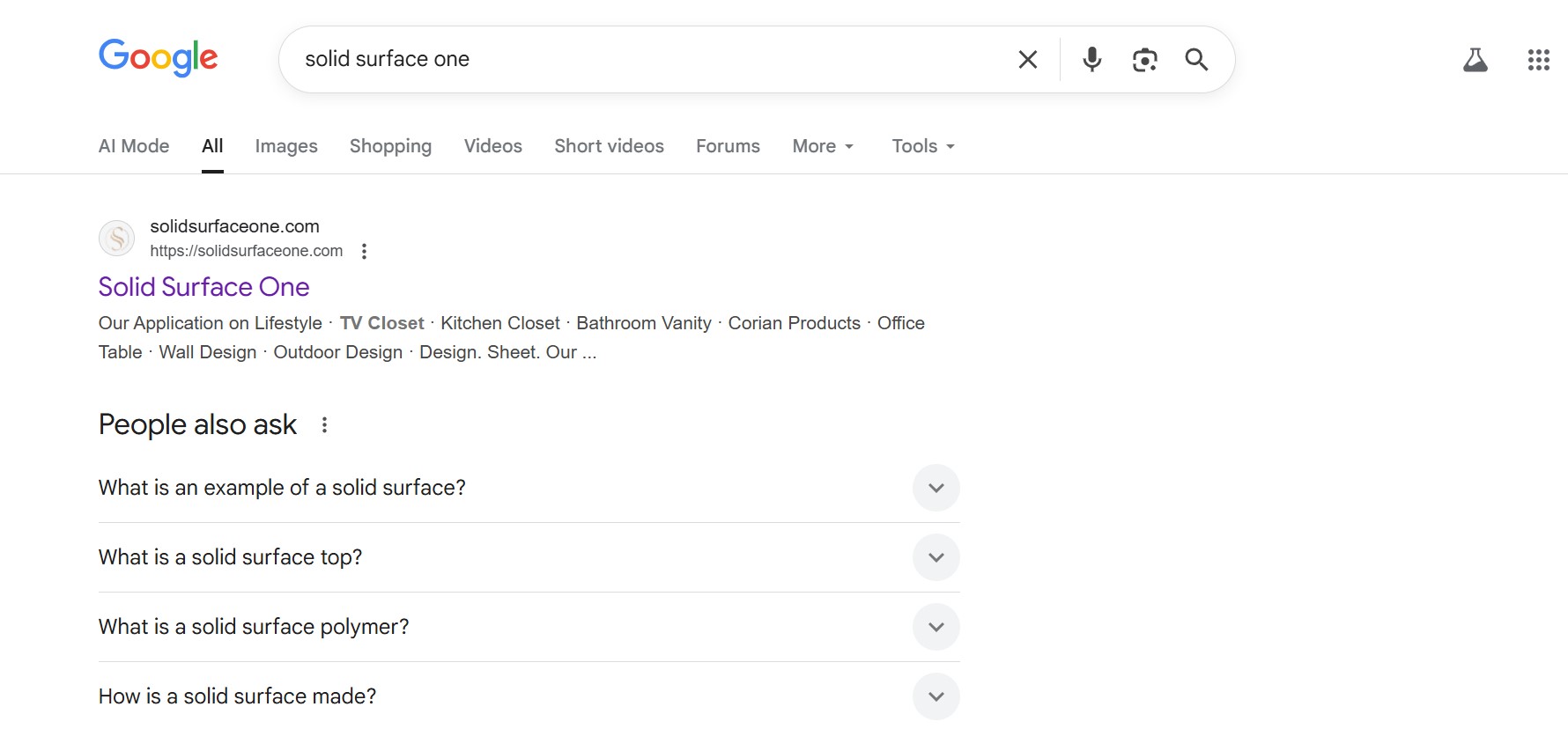This screenshot has width=1568, height=729.
Task: Open Search by image camera icon
Action: [1144, 59]
